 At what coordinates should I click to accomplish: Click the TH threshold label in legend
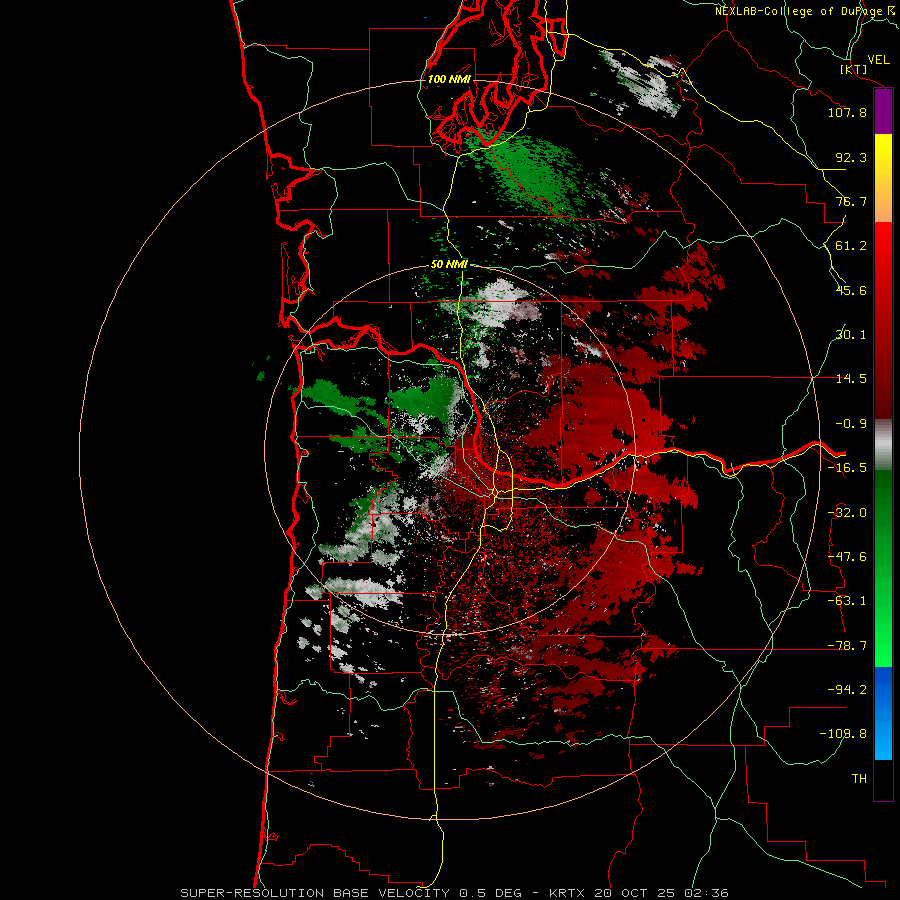pyautogui.click(x=859, y=779)
